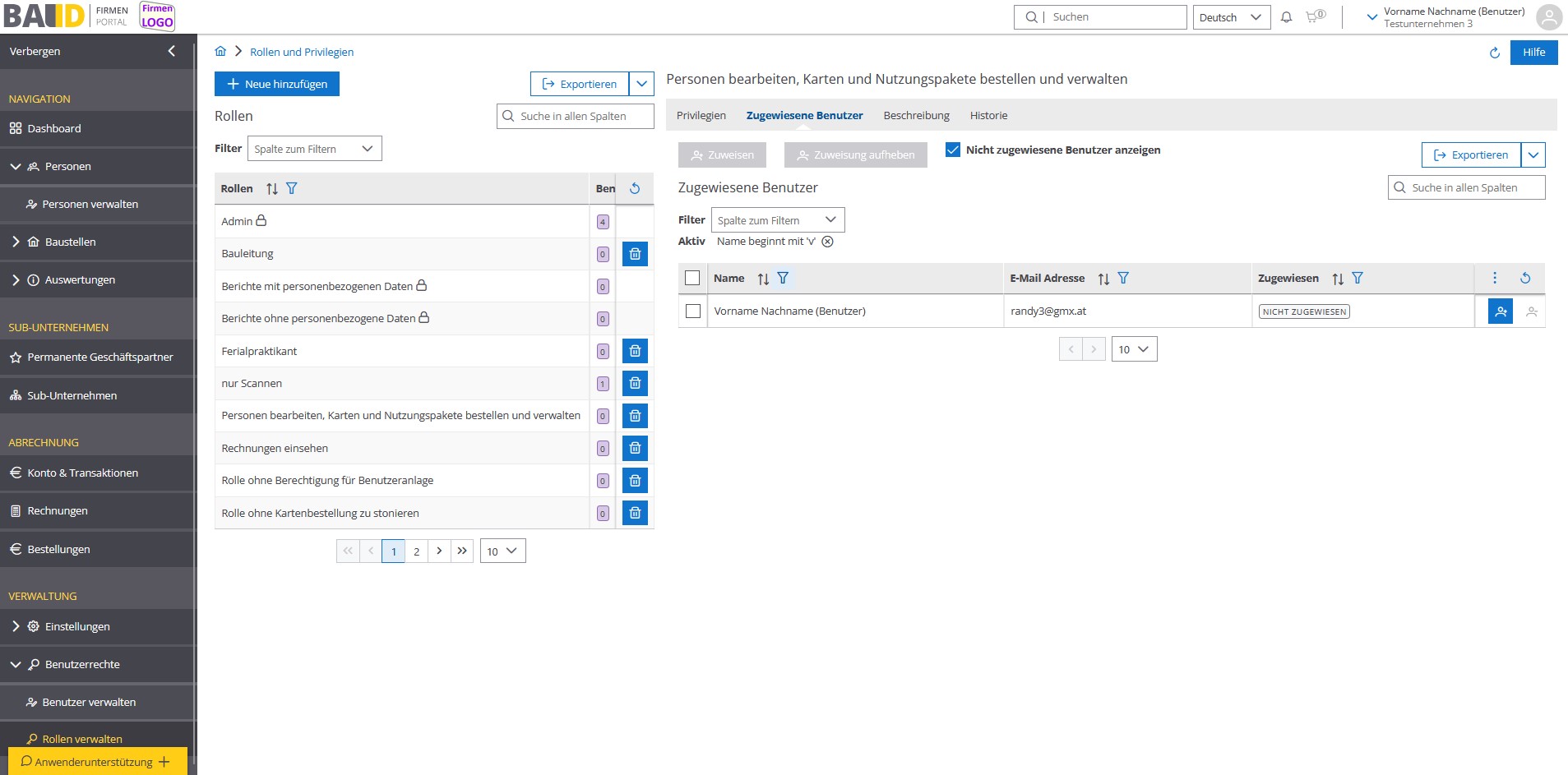The image size is (1568, 775).
Task: Open the Historie tab
Action: [988, 115]
